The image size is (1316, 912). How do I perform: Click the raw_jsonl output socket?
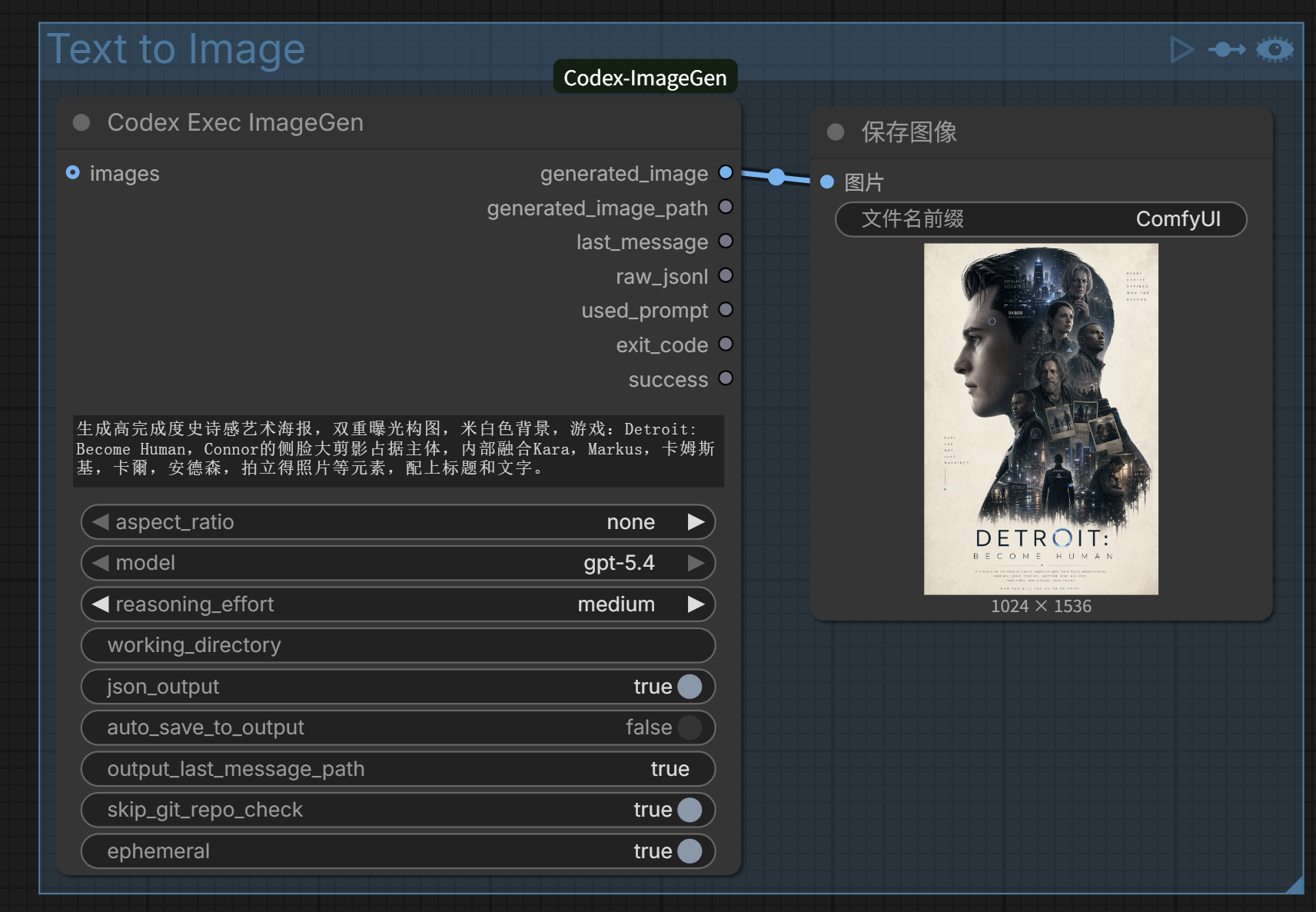(726, 275)
